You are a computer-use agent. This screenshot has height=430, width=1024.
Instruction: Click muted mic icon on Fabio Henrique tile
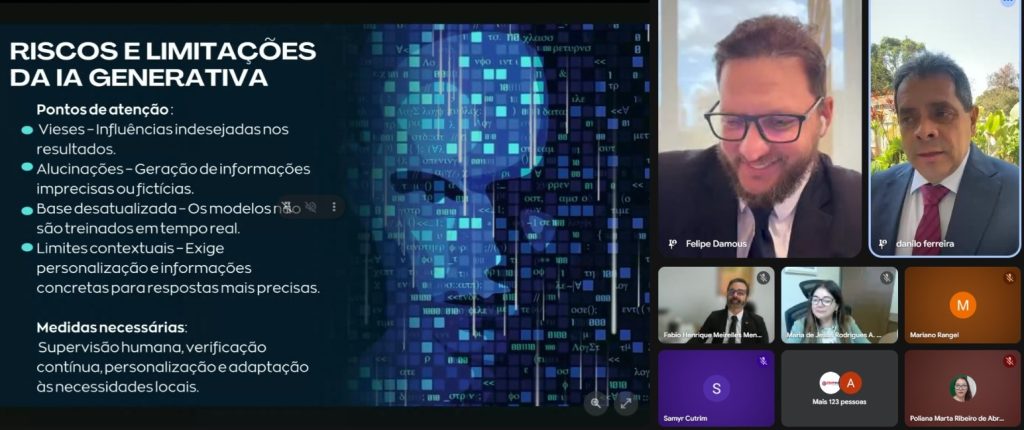(763, 277)
